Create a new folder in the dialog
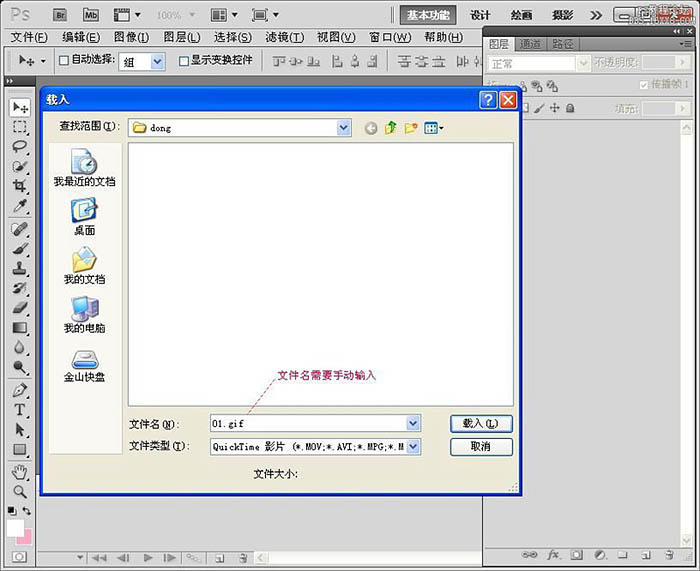Image resolution: width=700 pixels, height=571 pixels. tap(411, 128)
